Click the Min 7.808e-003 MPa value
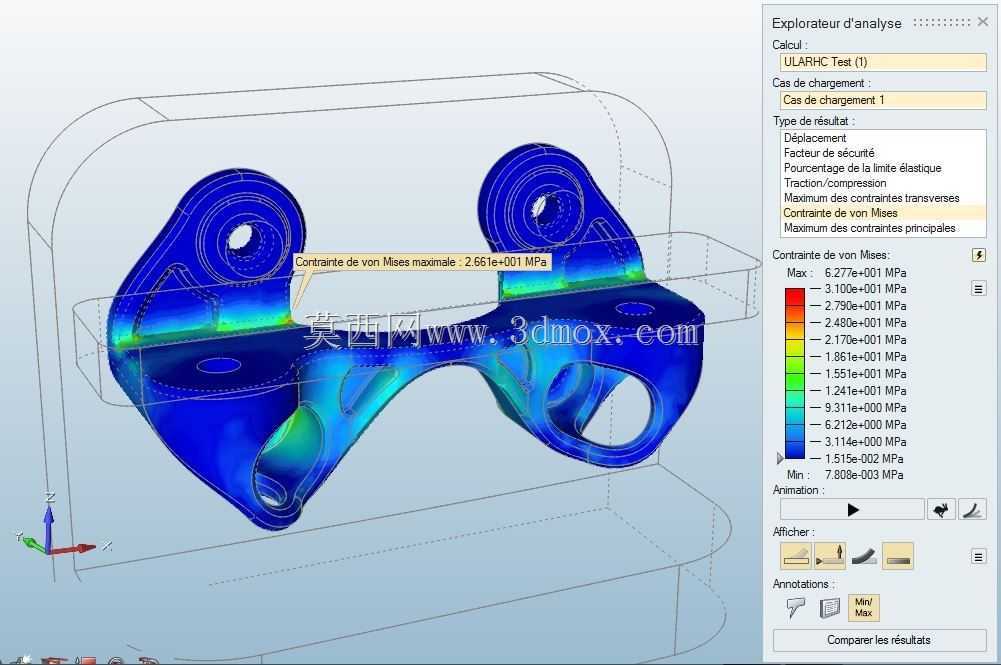Screen dimensions: 1001x665 pyautogui.click(x=864, y=475)
